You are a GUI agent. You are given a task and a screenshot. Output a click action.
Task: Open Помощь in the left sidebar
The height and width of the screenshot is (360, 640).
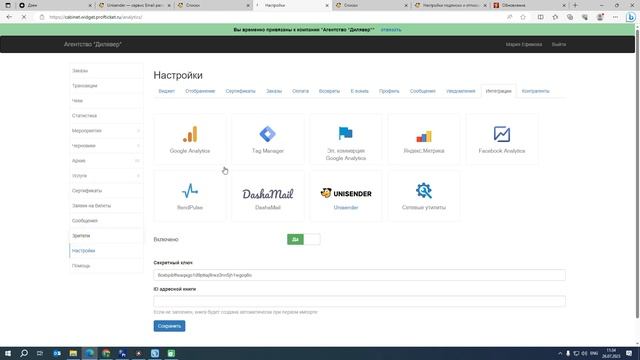[106, 266]
